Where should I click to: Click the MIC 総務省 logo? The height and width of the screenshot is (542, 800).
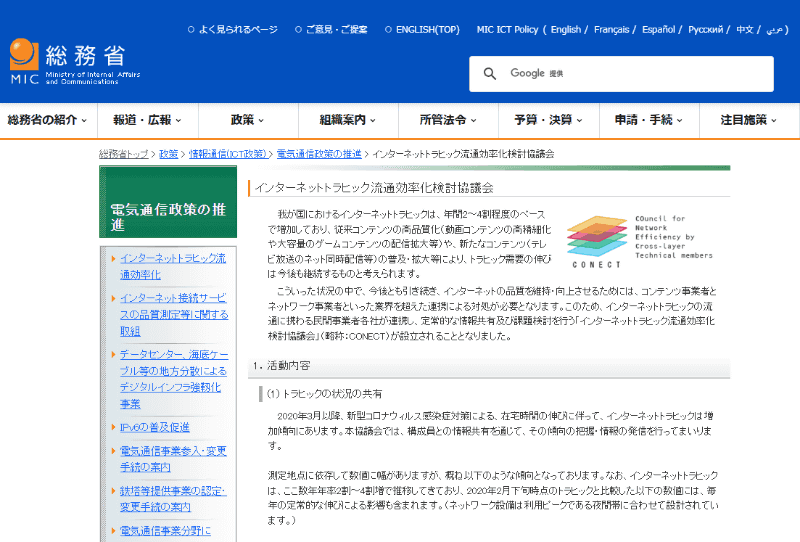74,62
